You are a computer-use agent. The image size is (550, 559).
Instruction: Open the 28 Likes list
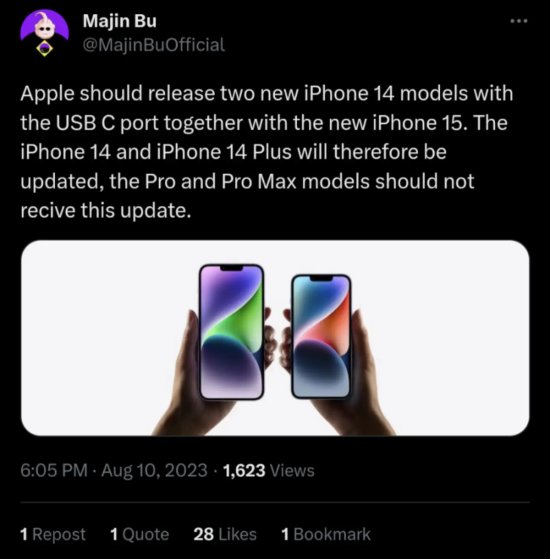pyautogui.click(x=225, y=534)
